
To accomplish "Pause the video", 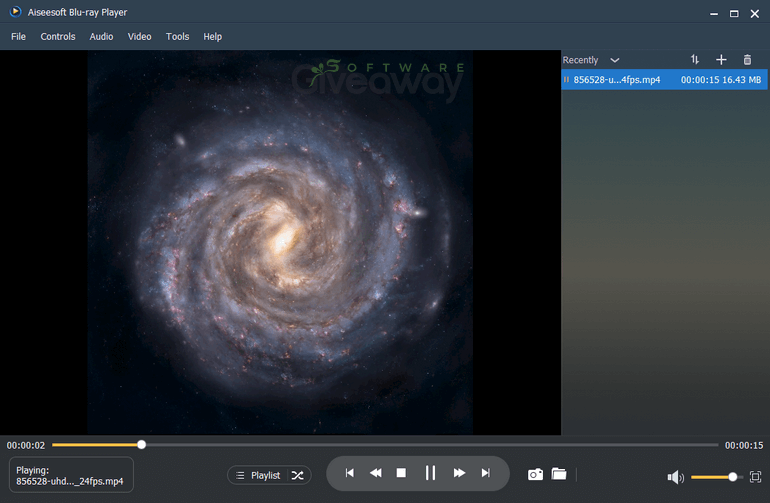I will click(430, 473).
